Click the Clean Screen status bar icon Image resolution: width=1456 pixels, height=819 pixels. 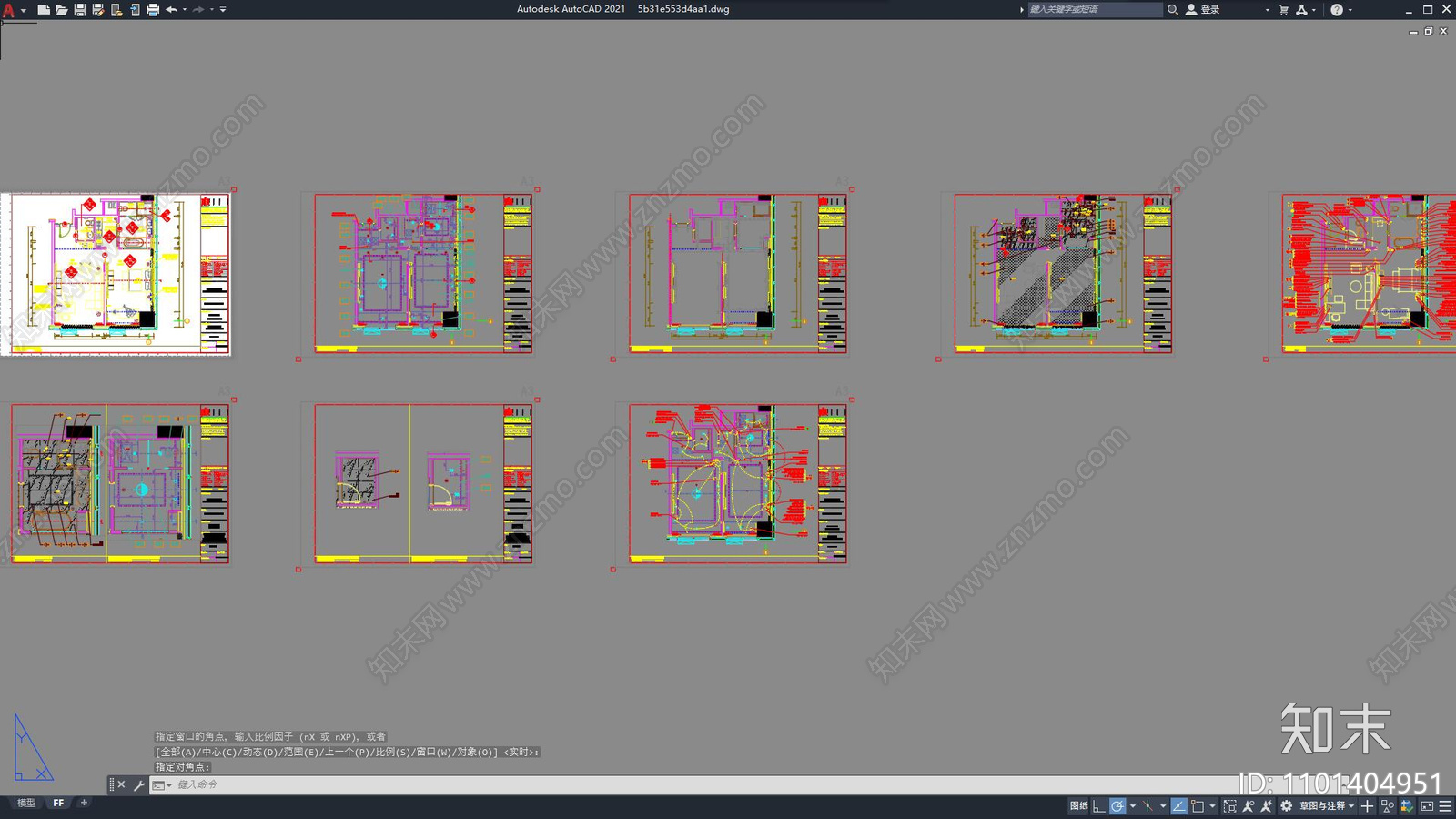click(x=1427, y=805)
